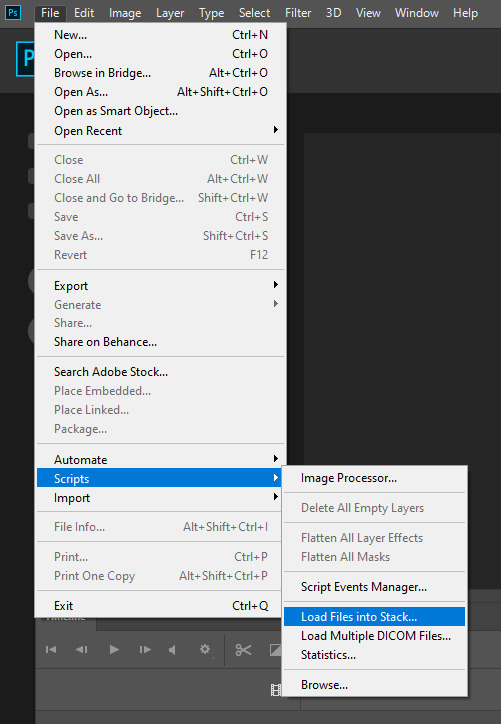Choose the transition icon in Timeline
The width and height of the screenshot is (501, 724).
276,650
